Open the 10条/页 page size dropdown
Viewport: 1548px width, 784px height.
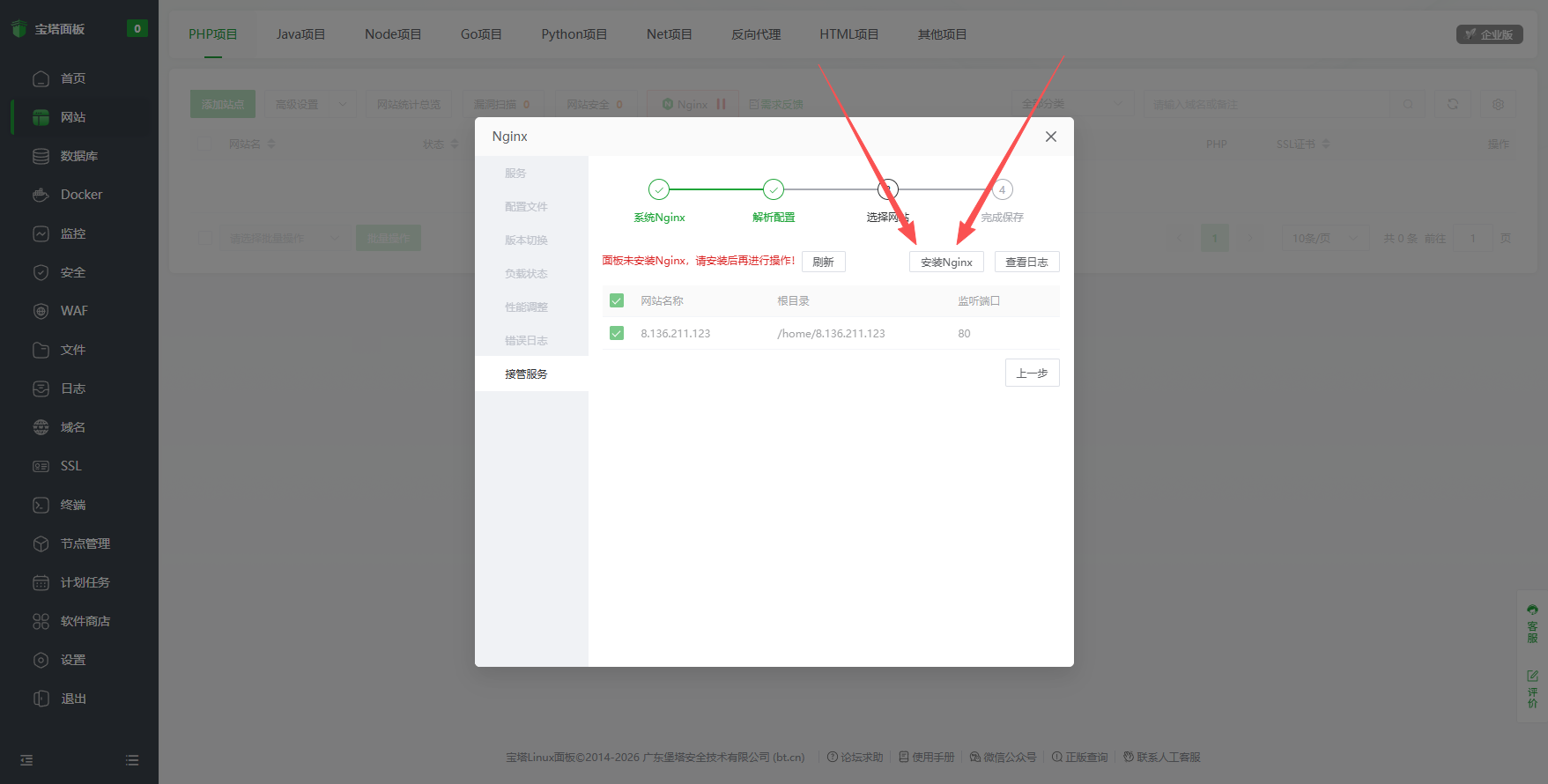(1325, 238)
